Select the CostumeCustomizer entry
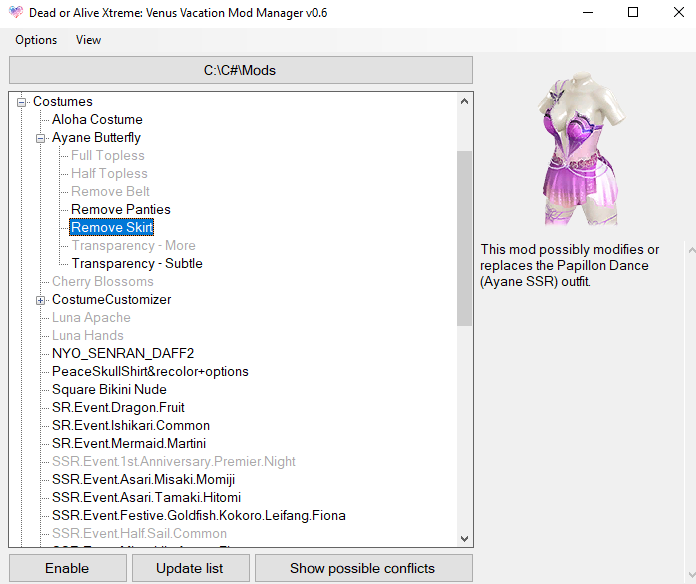This screenshot has height=584, width=696. point(111,300)
